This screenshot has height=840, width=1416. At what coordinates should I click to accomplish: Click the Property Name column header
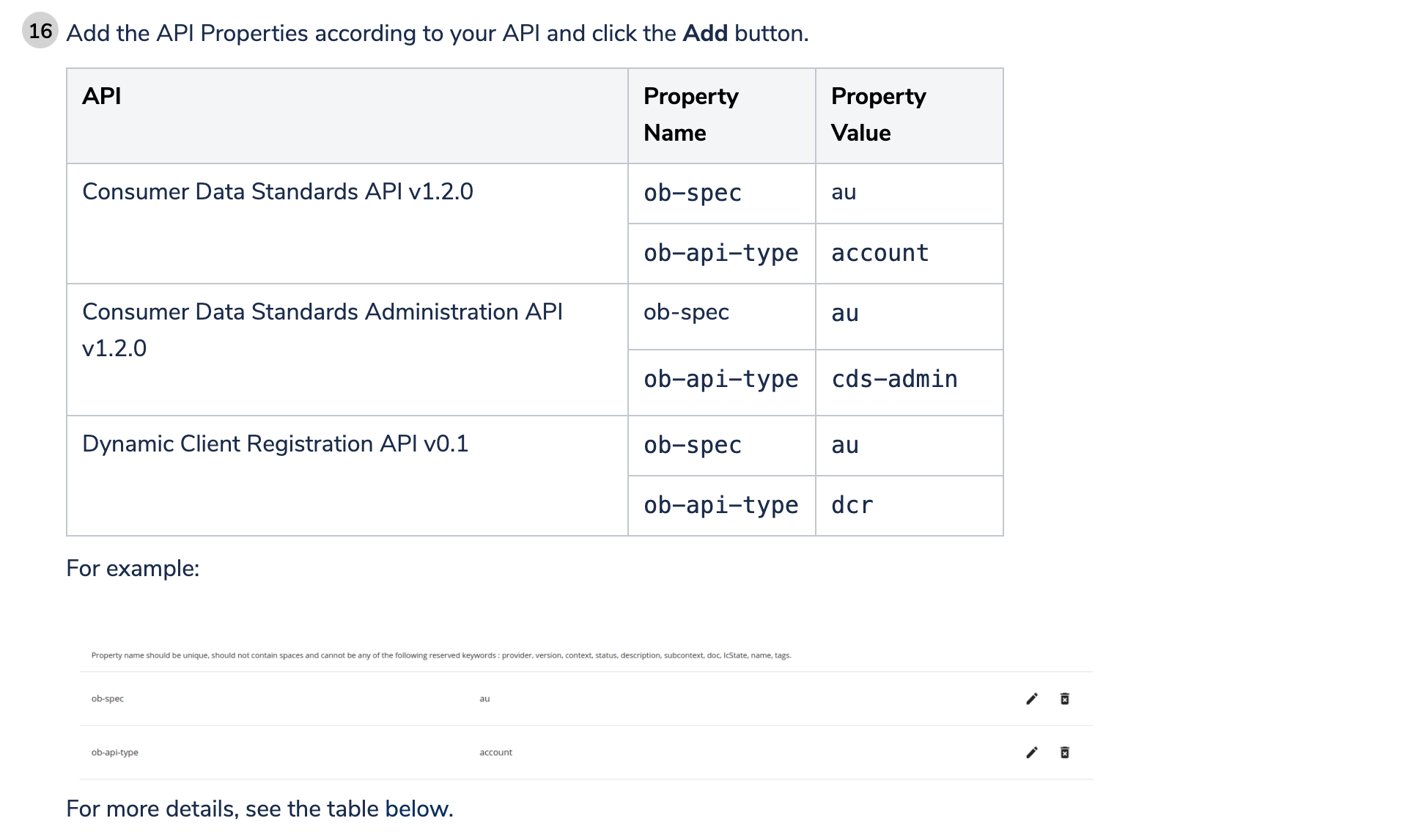(x=691, y=114)
